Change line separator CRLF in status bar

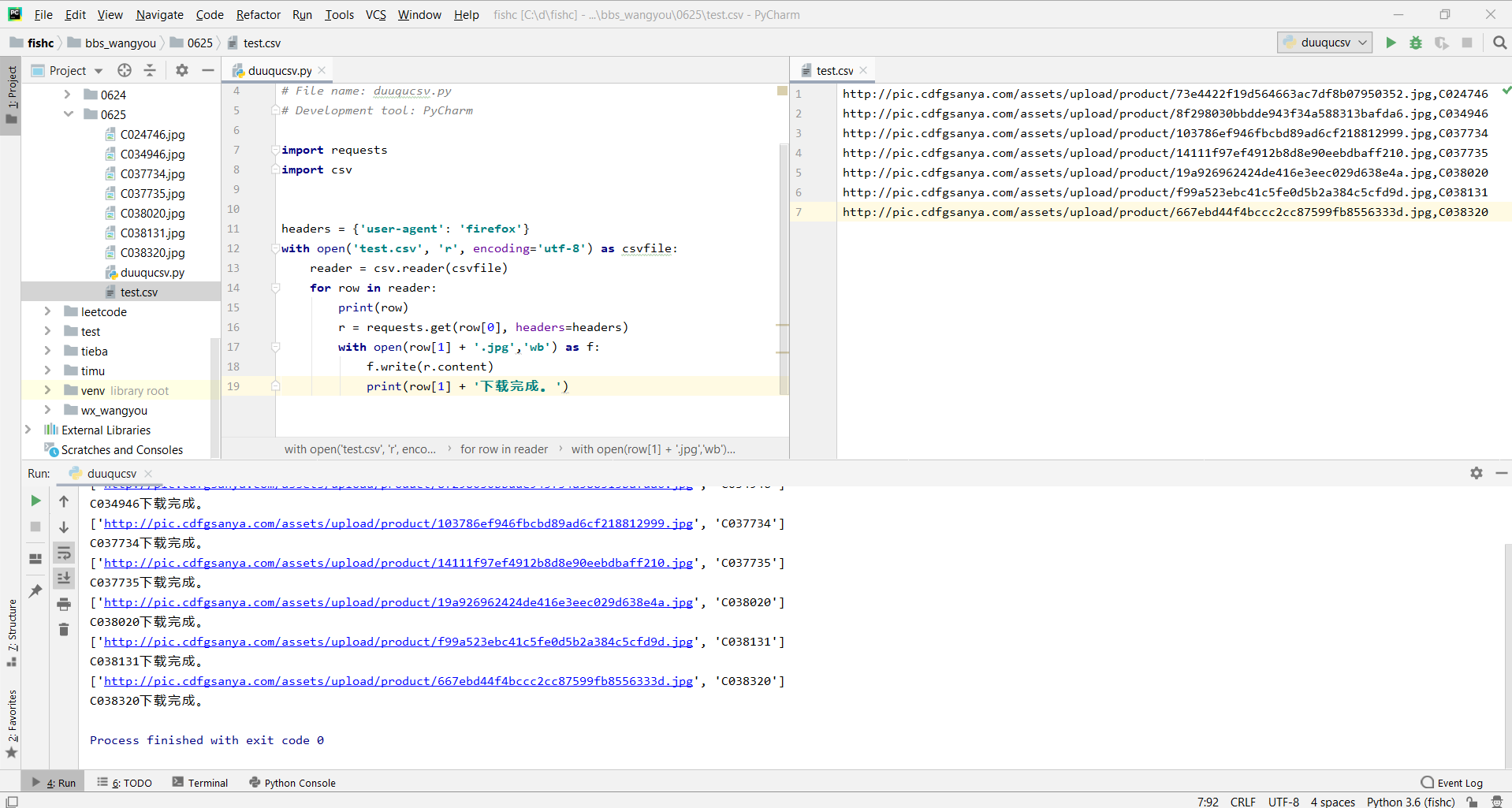[x=1242, y=802]
